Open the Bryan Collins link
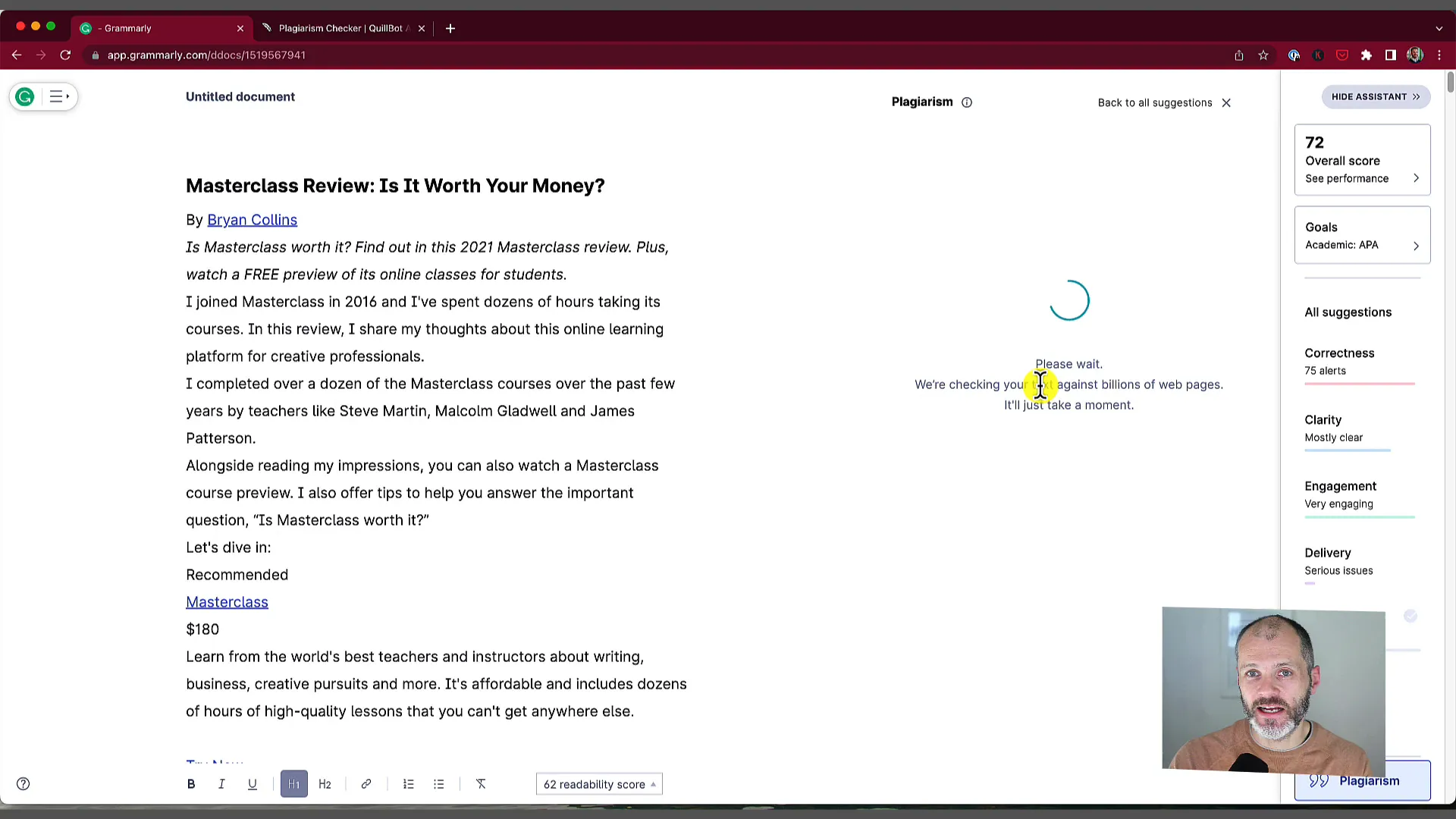Image resolution: width=1456 pixels, height=819 pixels. coord(252,220)
